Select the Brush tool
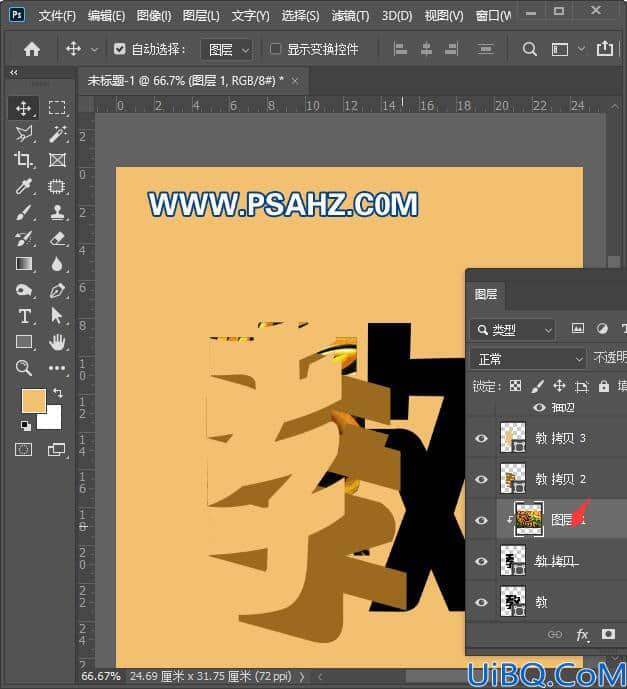 click(23, 213)
